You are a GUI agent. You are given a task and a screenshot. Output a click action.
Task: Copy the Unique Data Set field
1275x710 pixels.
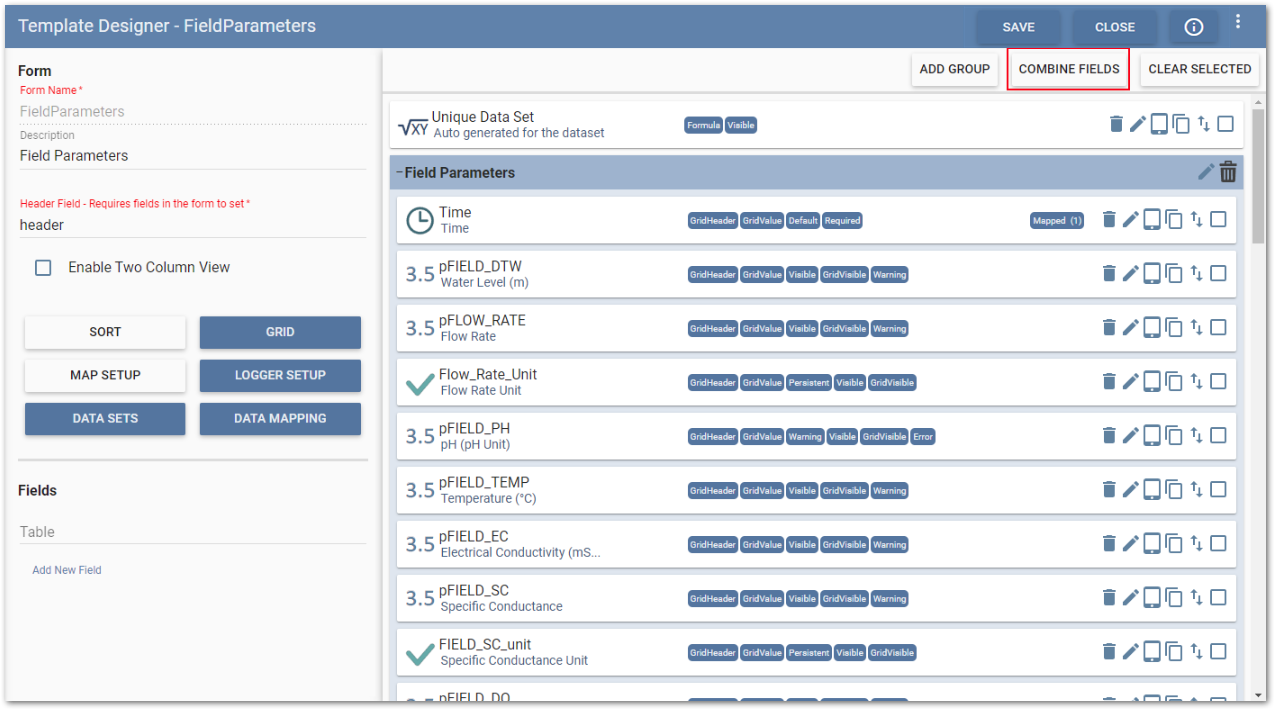pyautogui.click(x=1181, y=124)
